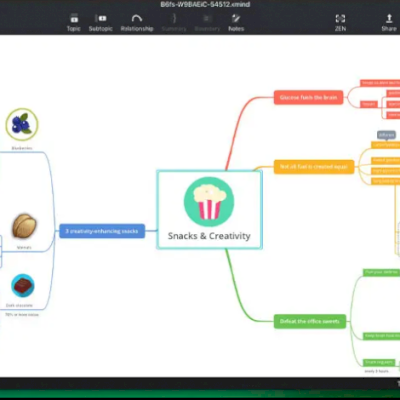Open the Share option
The width and height of the screenshot is (400, 400).
coord(389,23)
